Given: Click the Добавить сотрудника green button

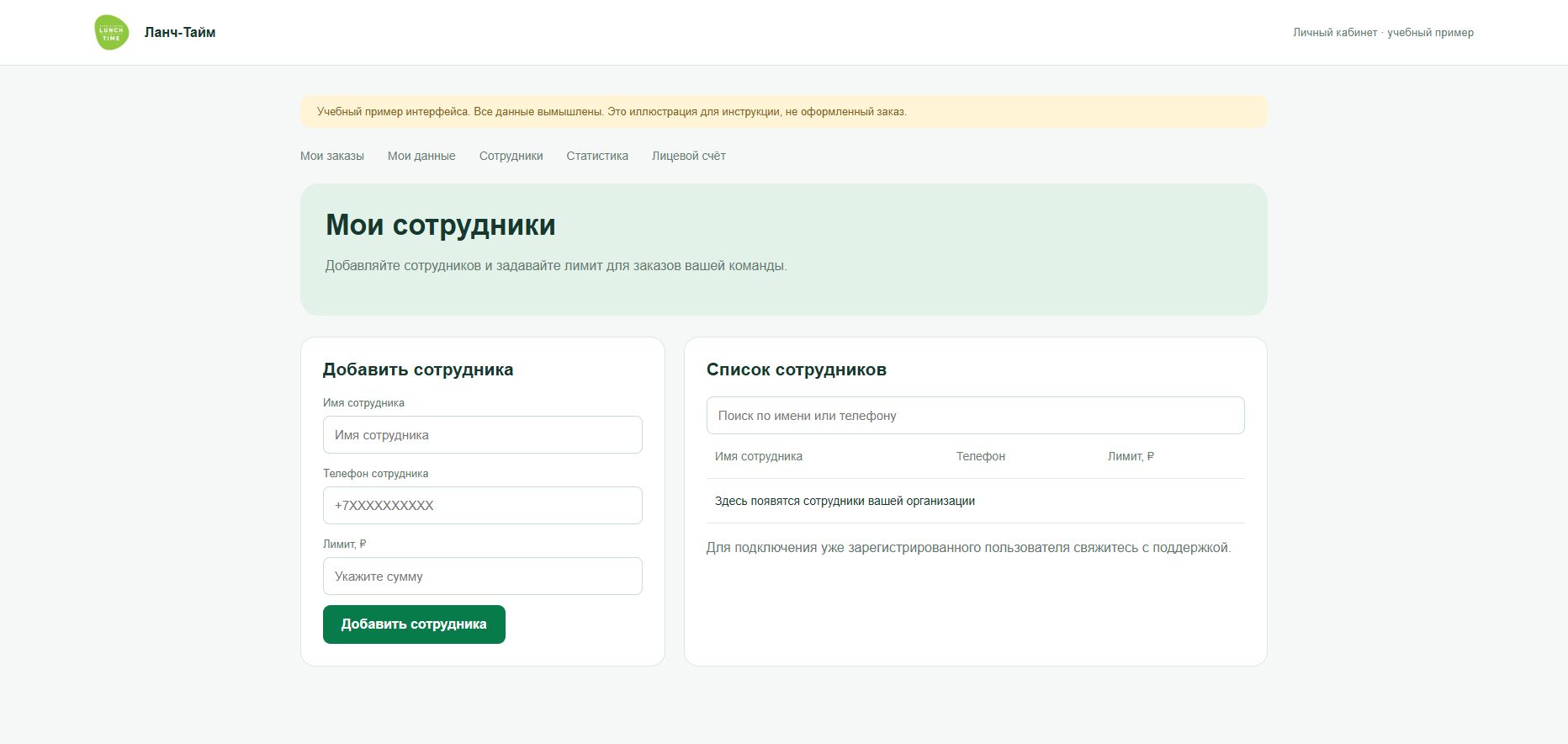Looking at the screenshot, I should (x=414, y=624).
